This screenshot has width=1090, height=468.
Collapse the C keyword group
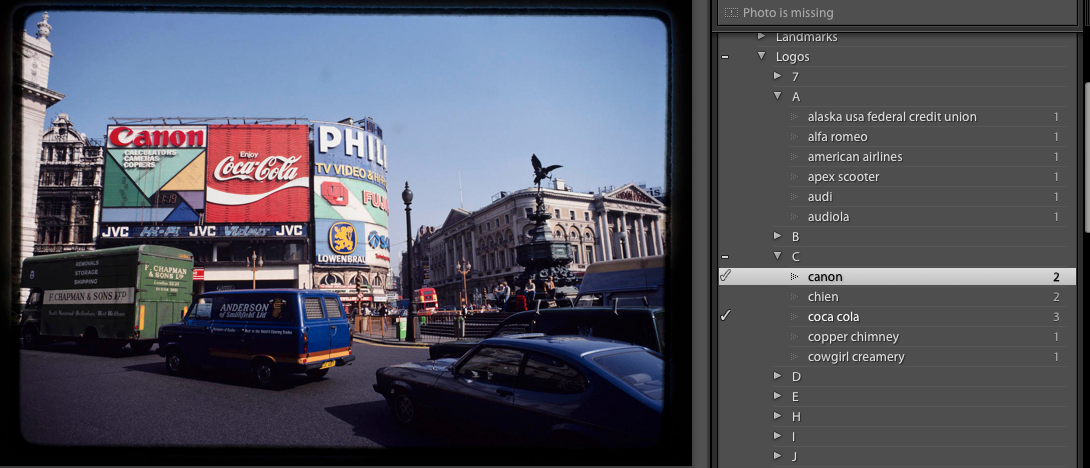(x=778, y=257)
